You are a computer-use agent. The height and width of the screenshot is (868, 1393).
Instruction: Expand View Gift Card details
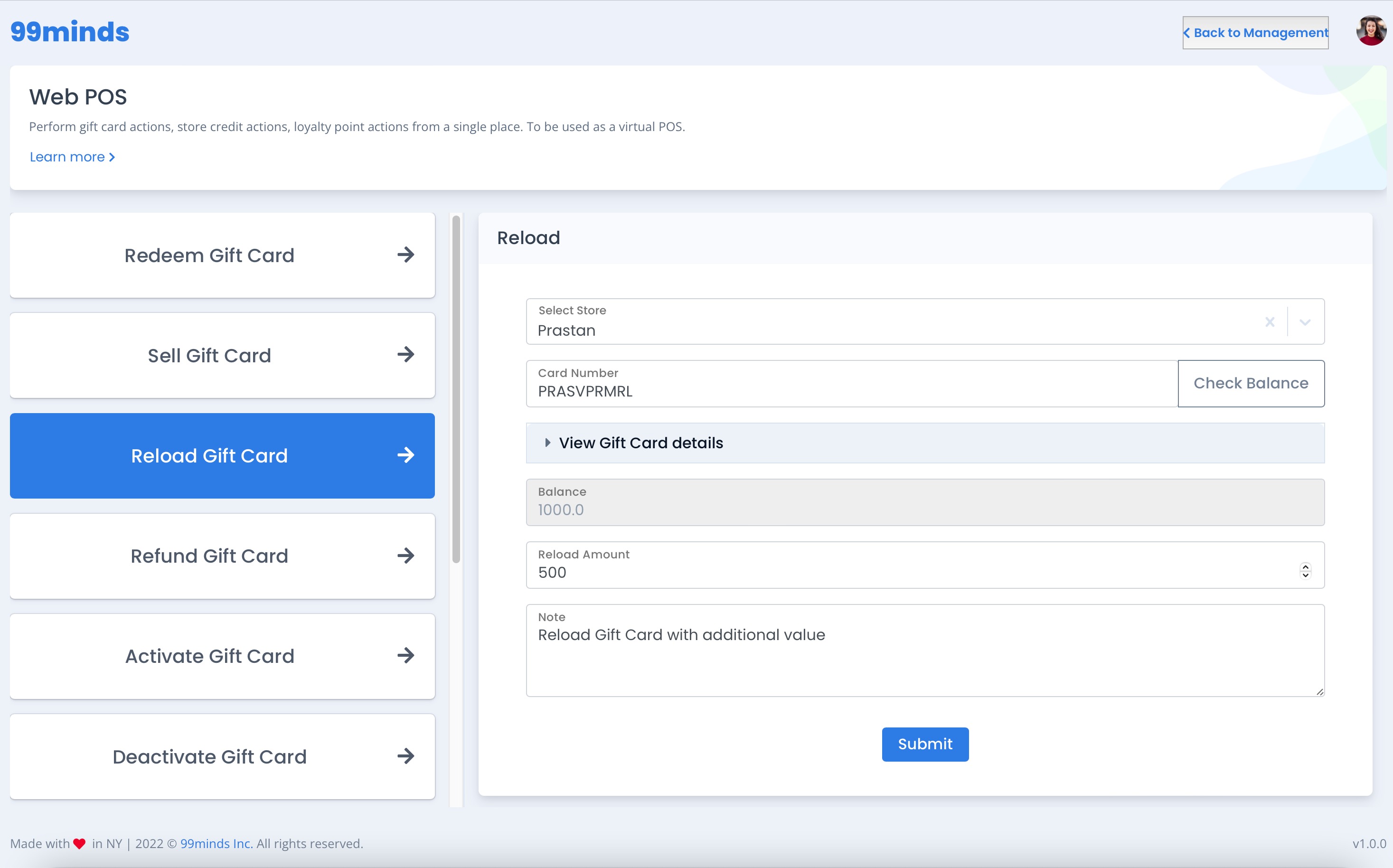[925, 443]
